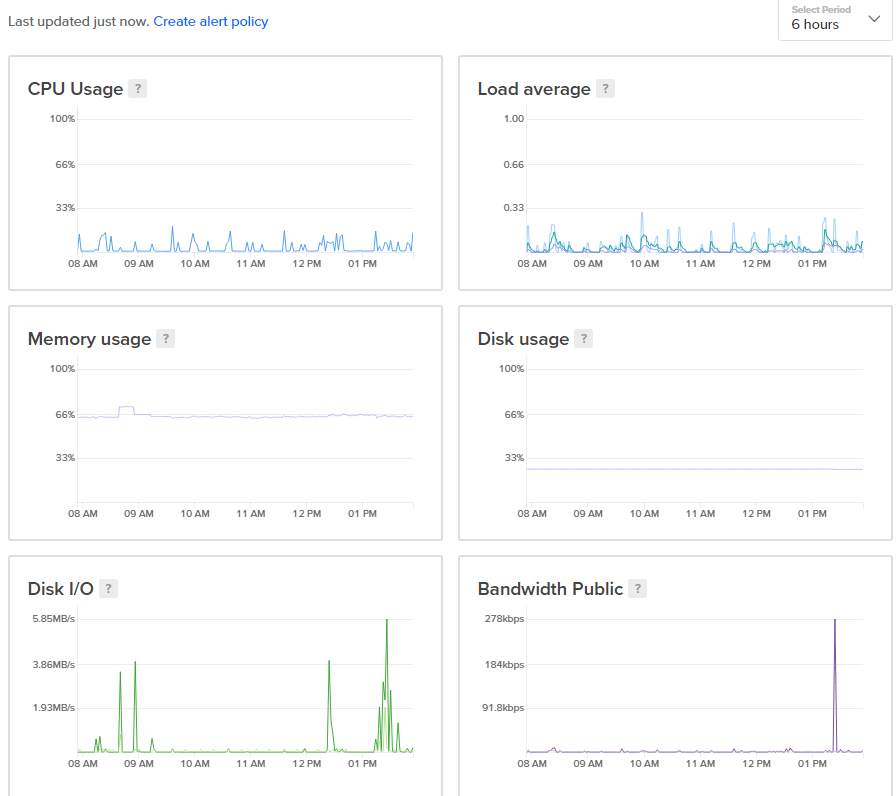Image resolution: width=896 pixels, height=796 pixels.
Task: Click the CPU Usage peak before 10 AM
Action: pos(172,229)
